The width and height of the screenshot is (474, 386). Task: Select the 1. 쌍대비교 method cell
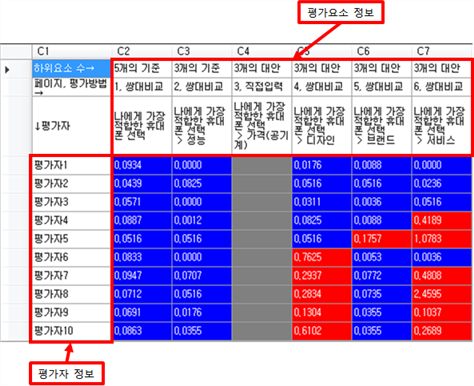click(x=142, y=87)
